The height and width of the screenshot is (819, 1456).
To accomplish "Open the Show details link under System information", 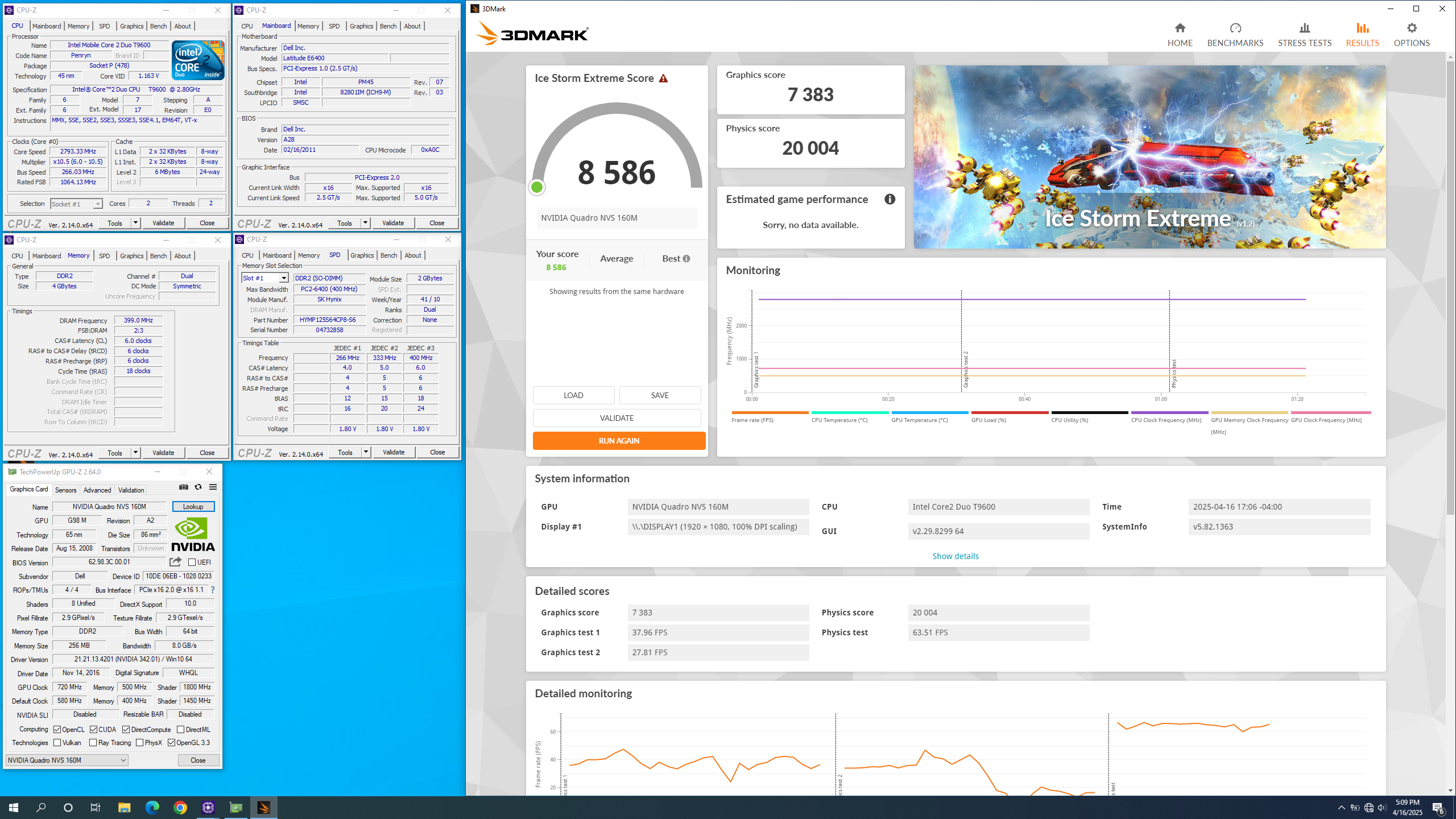I will pyautogui.click(x=955, y=556).
